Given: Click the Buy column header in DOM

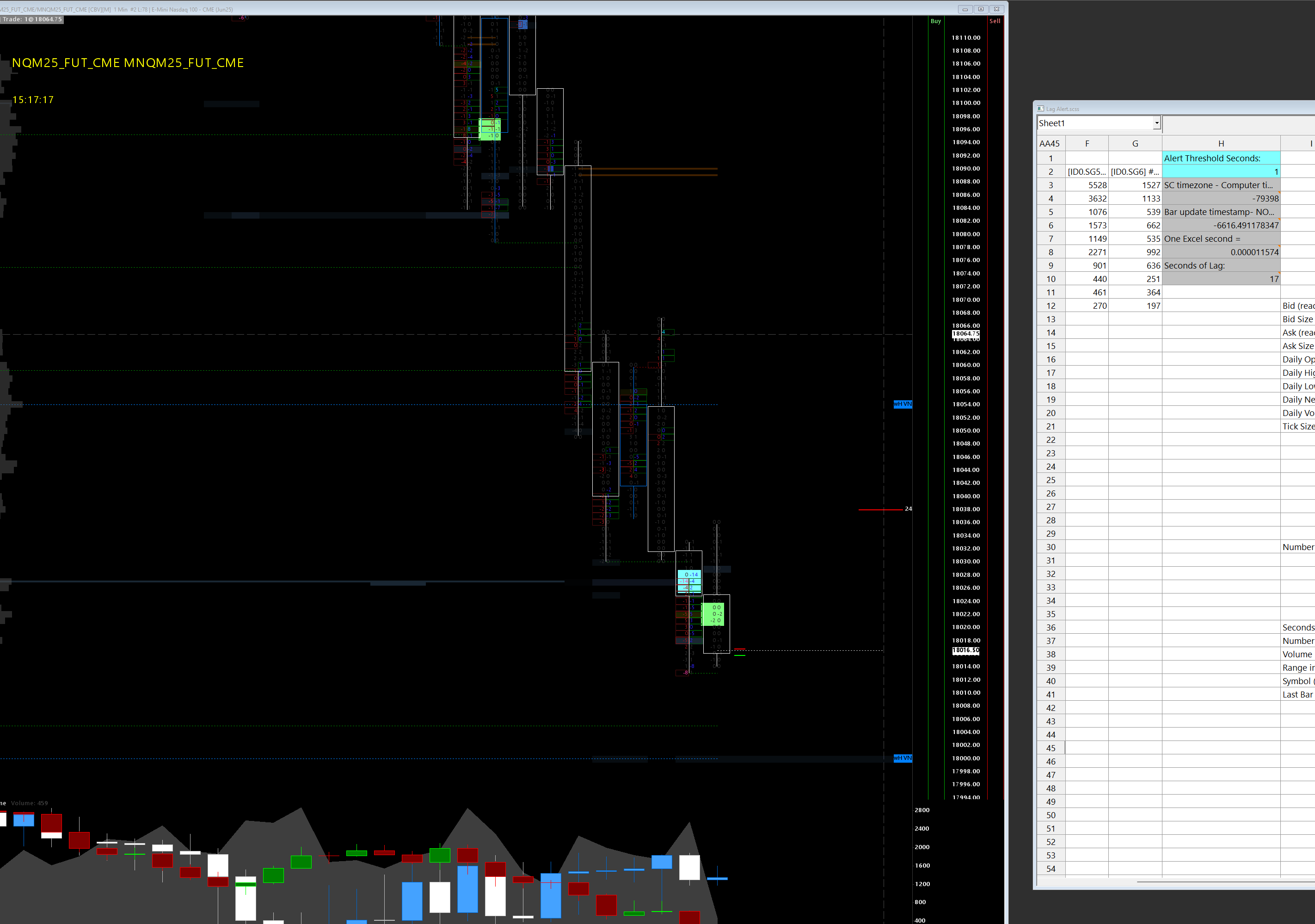Looking at the screenshot, I should coord(935,21).
